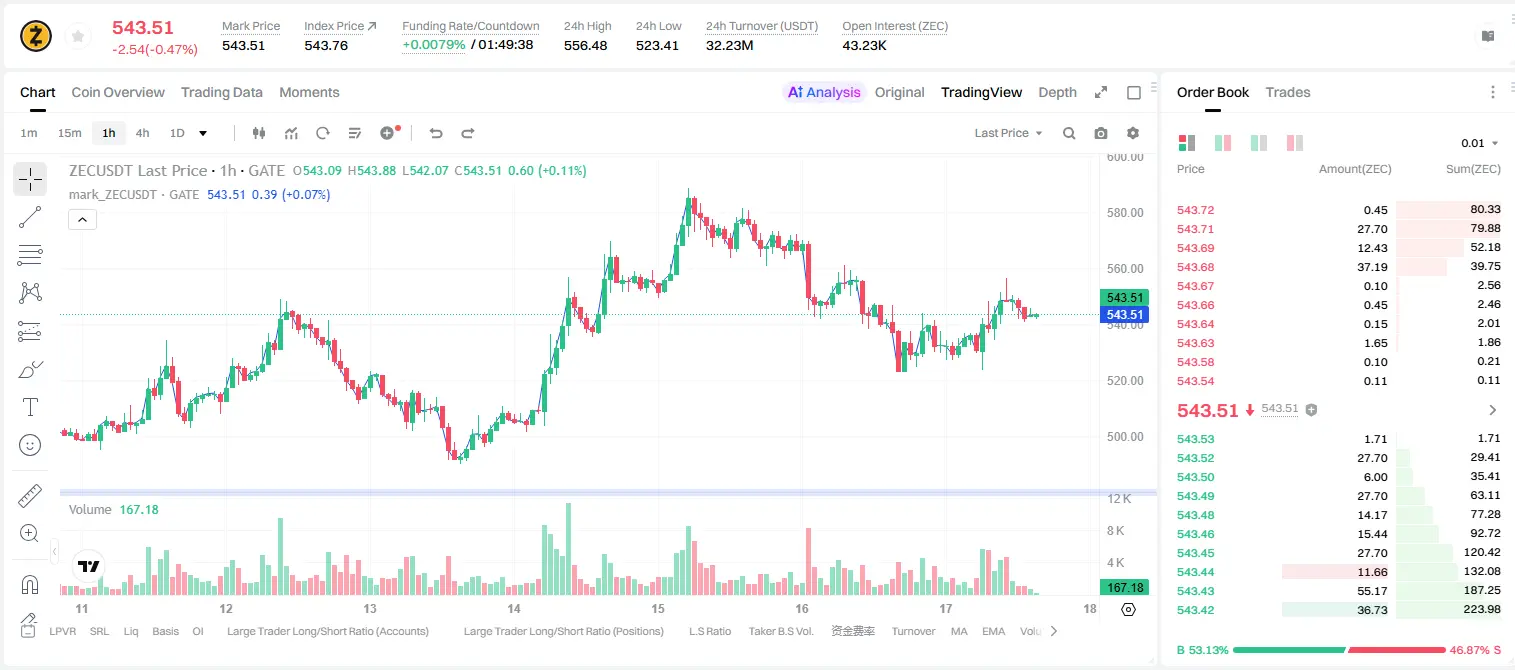Click the AI Analysis button
1515x670 pixels.
[824, 92]
